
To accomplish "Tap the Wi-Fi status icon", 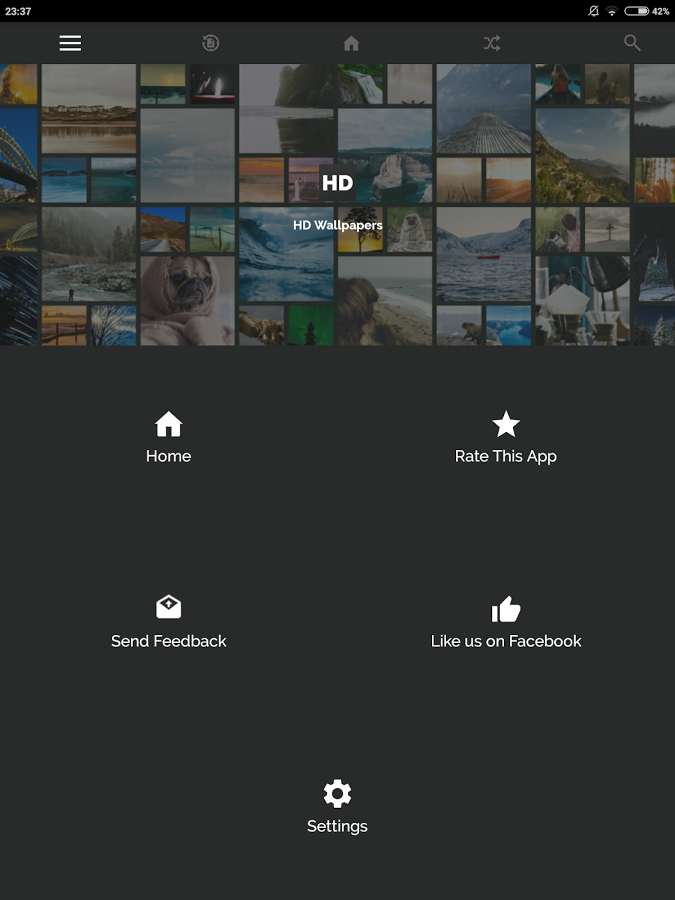I will click(x=612, y=11).
